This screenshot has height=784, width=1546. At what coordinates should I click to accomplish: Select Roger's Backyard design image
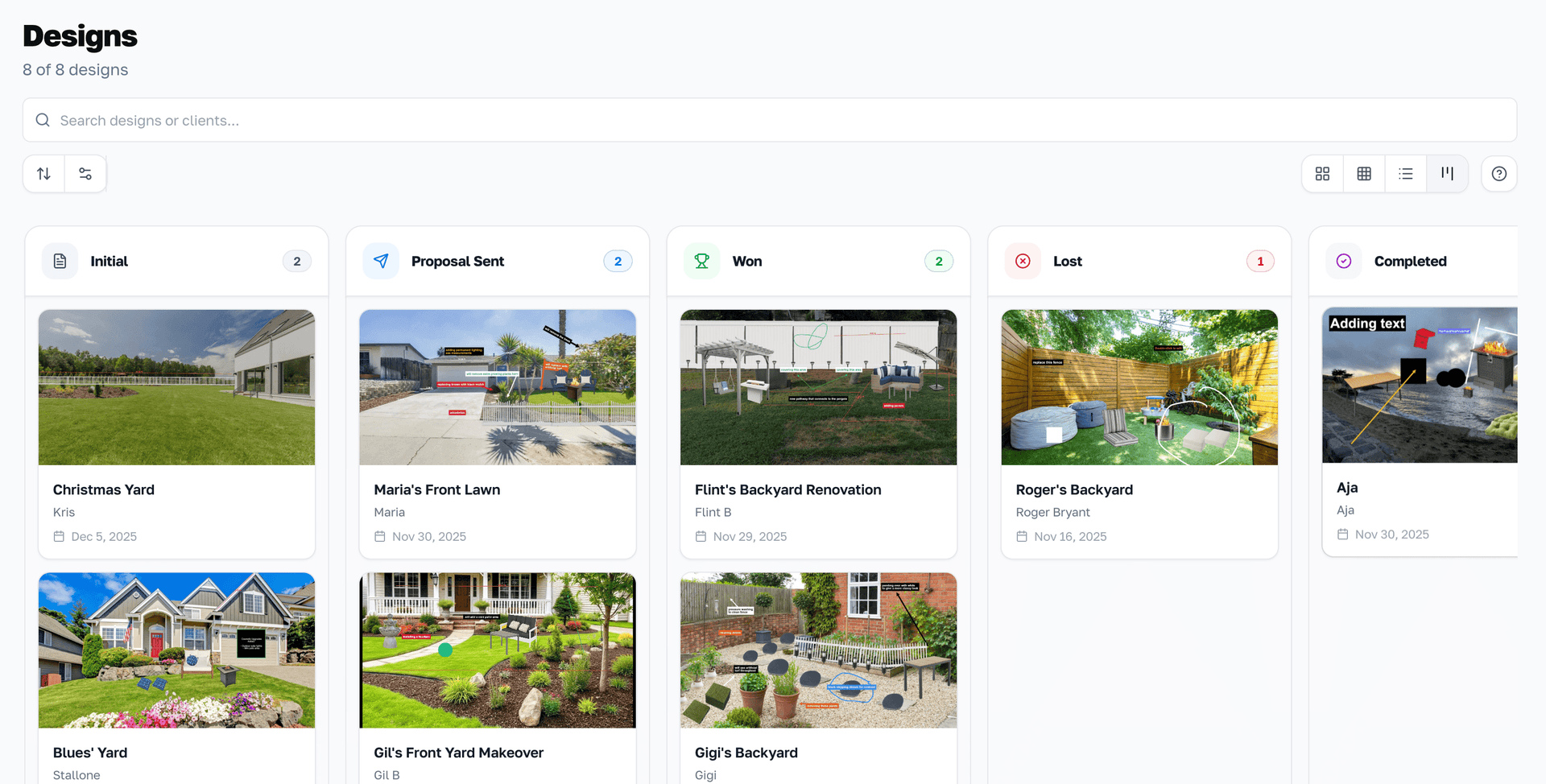[1139, 387]
